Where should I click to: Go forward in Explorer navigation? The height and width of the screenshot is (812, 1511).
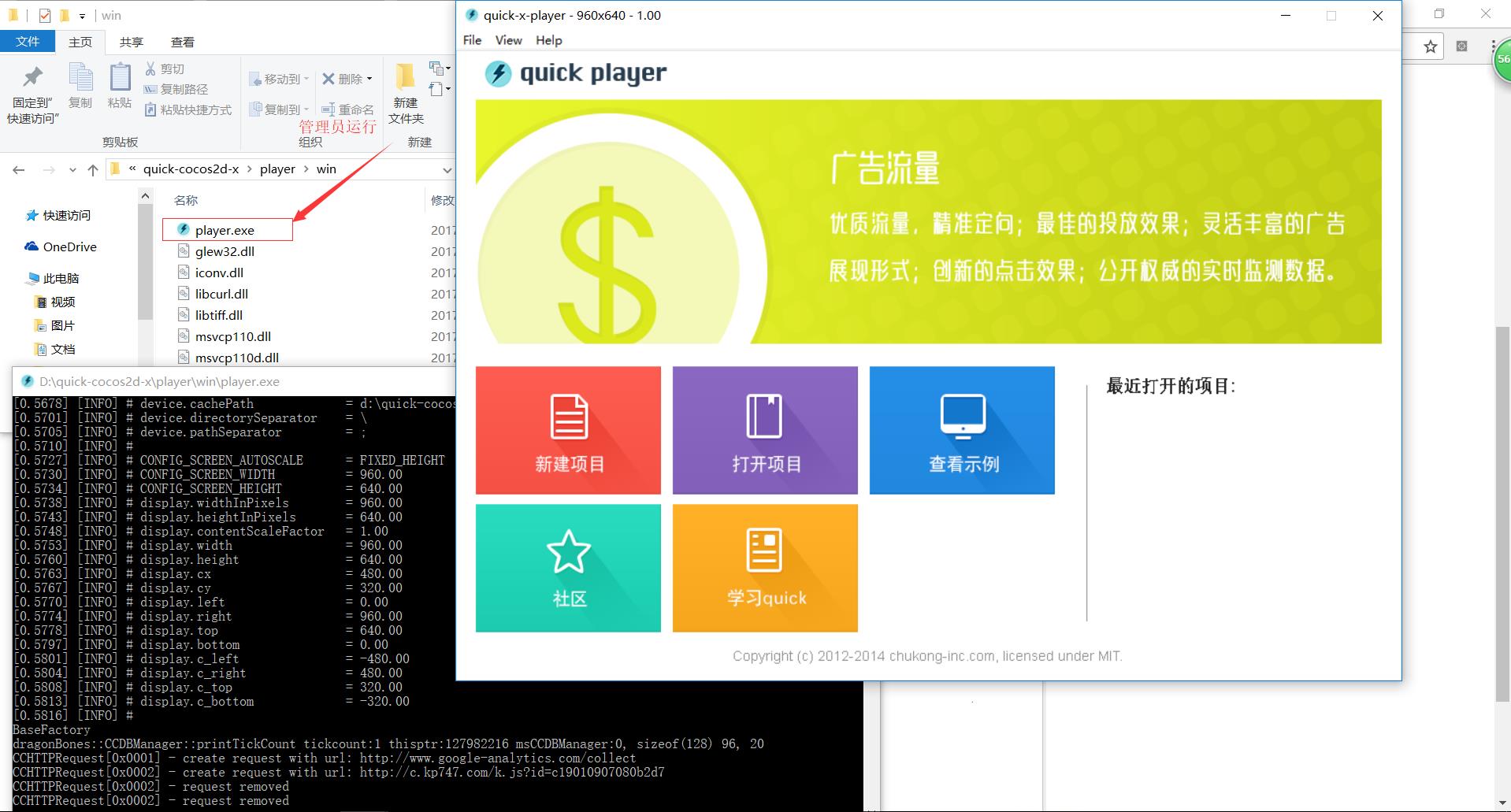[49, 169]
